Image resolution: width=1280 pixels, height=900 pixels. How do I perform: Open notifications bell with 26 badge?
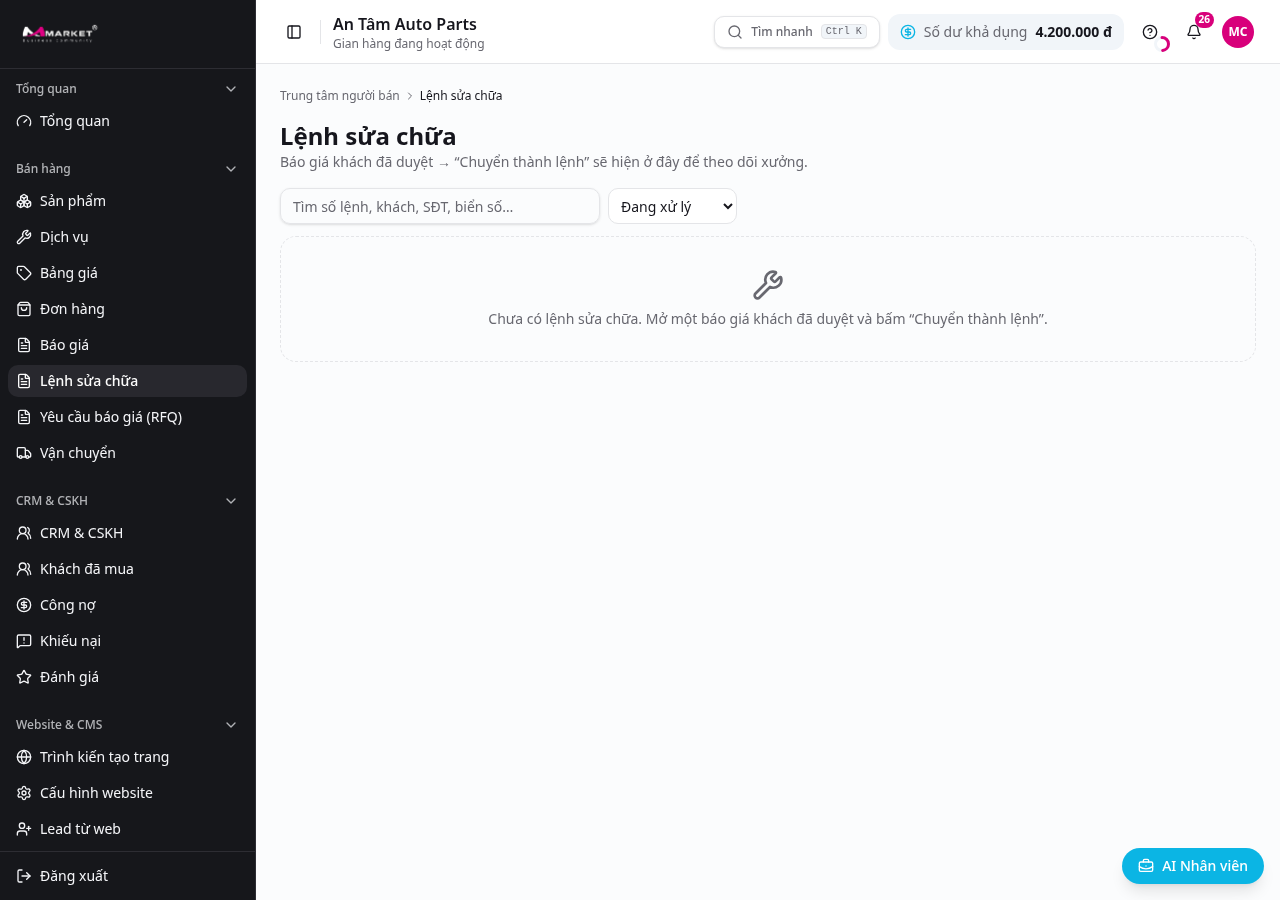1194,32
